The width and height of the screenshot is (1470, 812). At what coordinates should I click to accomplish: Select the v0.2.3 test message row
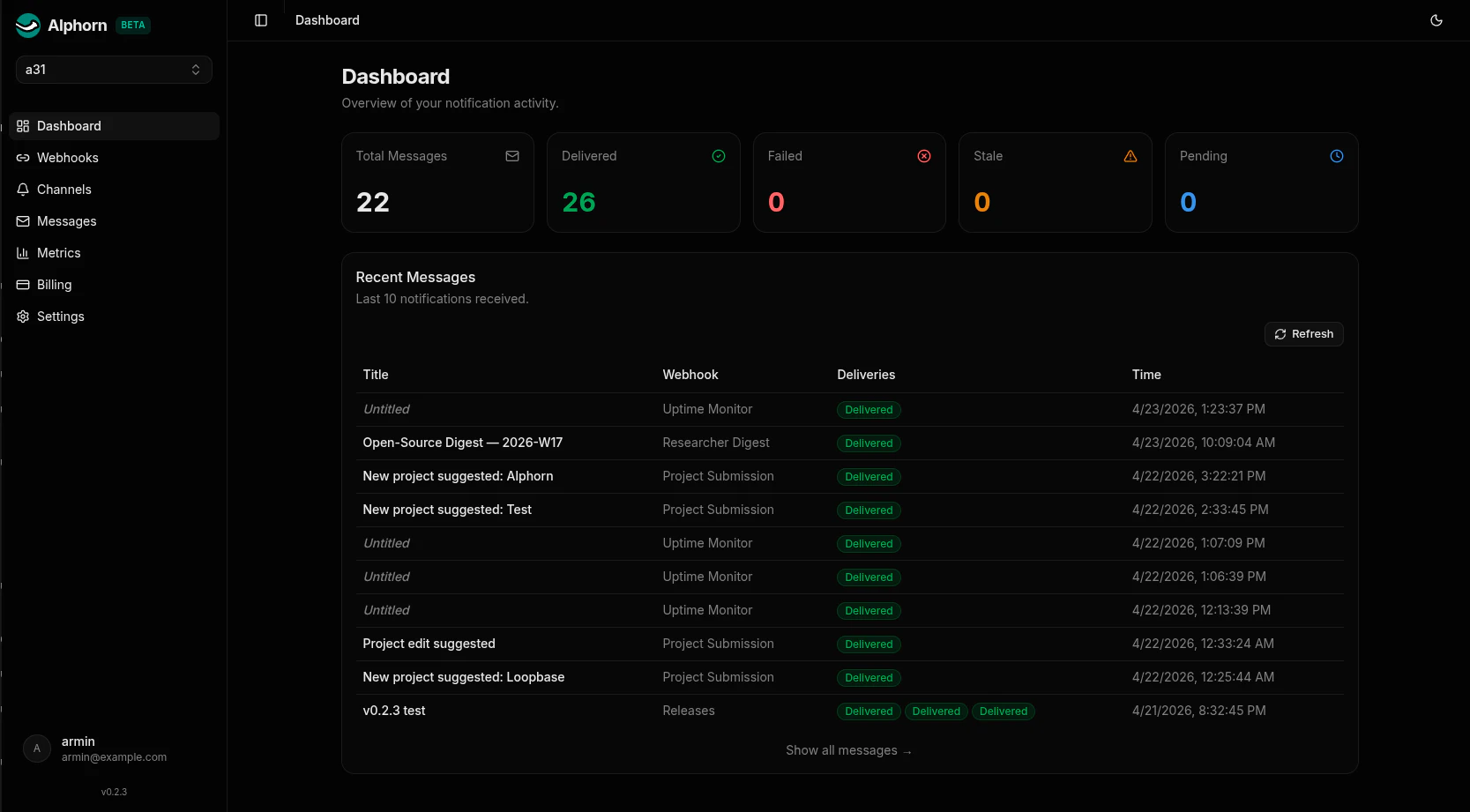pos(849,711)
